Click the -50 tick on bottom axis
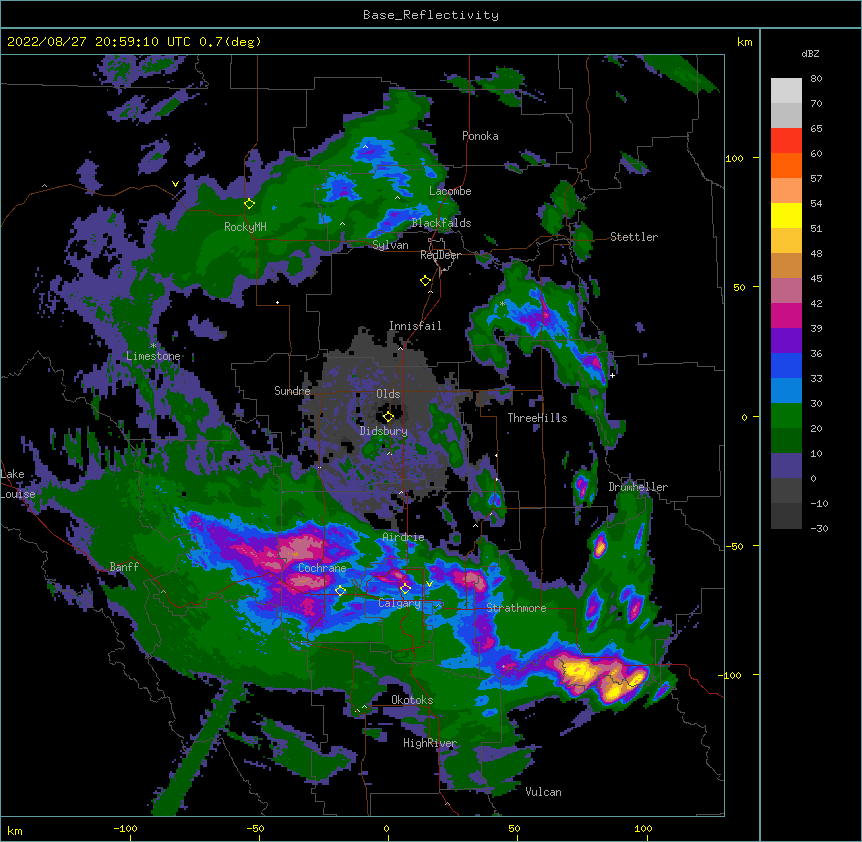 click(255, 828)
